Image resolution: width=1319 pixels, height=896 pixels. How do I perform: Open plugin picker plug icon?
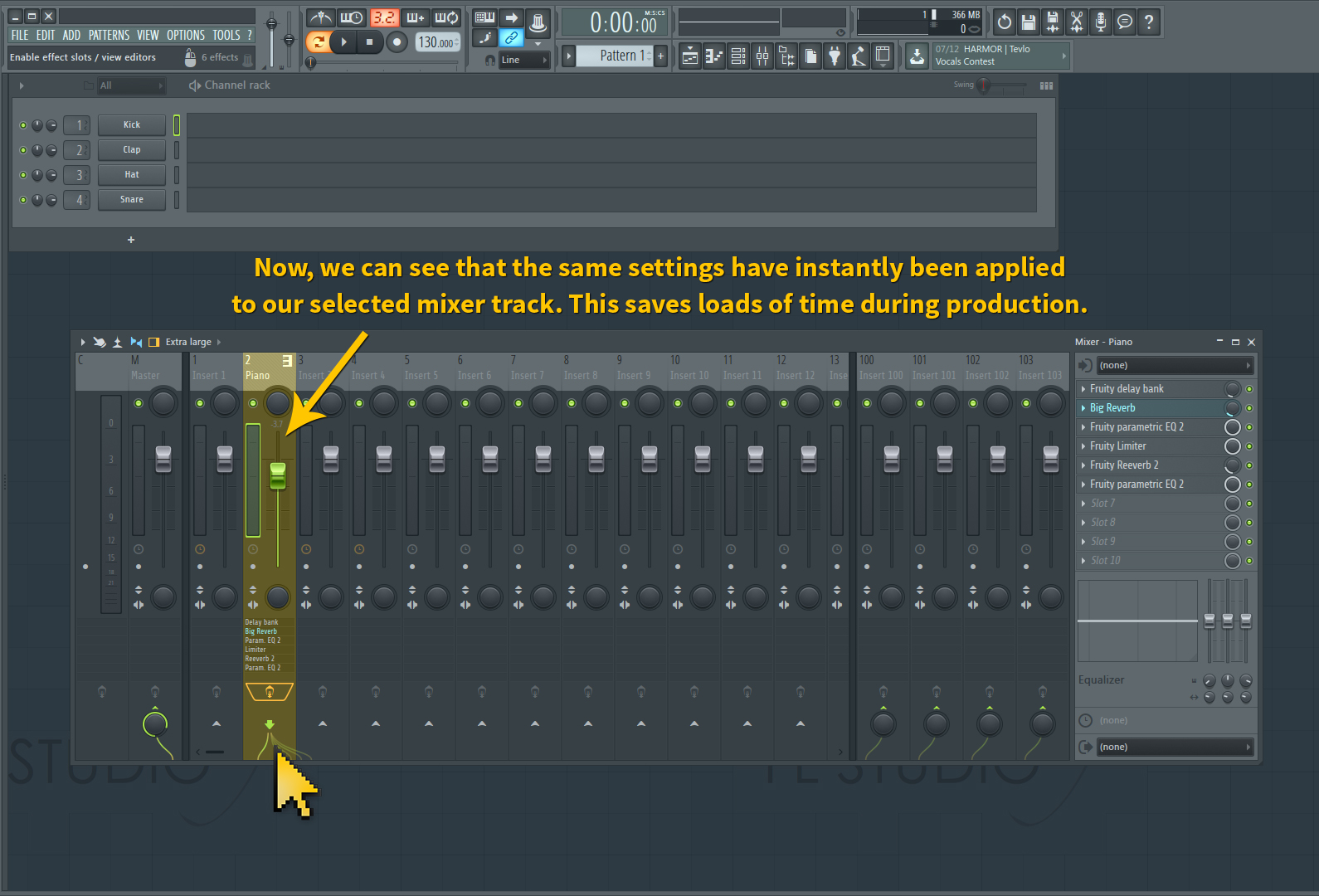click(835, 56)
